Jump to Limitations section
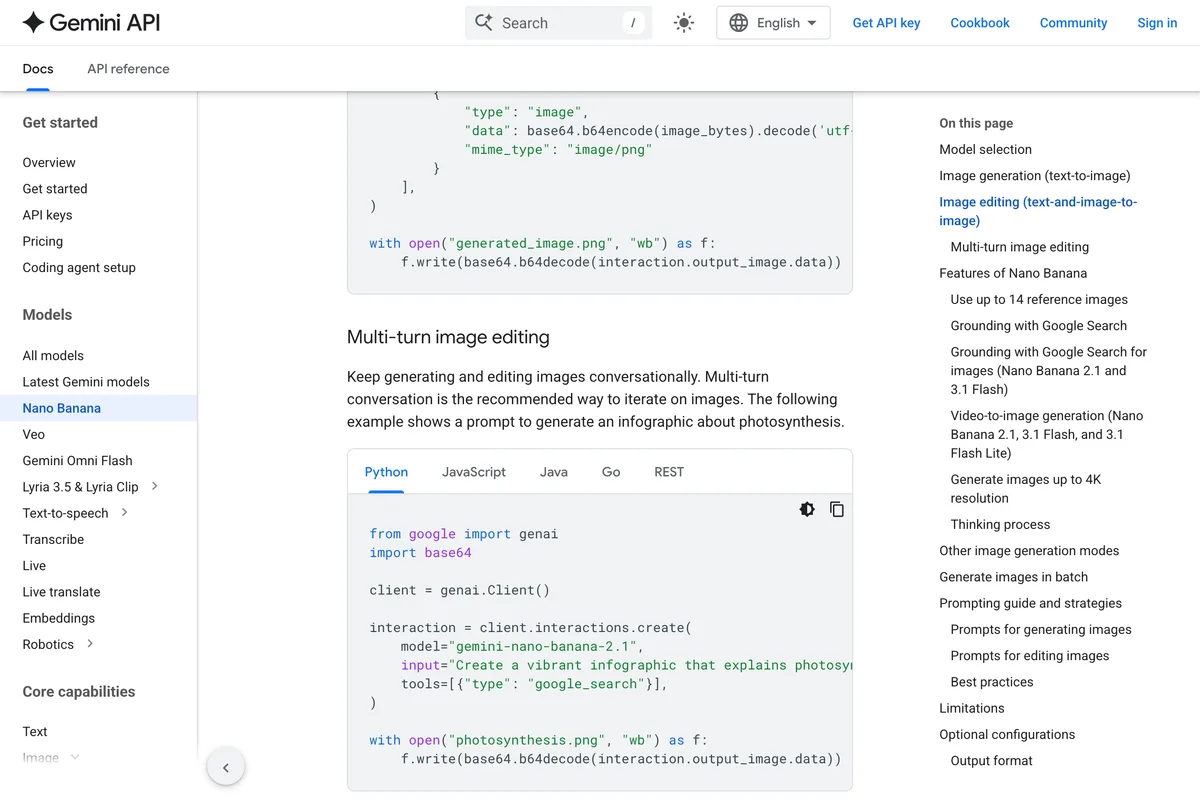The width and height of the screenshot is (1200, 800). [x=971, y=708]
